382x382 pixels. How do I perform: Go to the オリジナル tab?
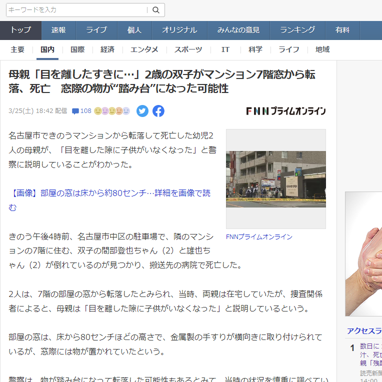coord(180,30)
